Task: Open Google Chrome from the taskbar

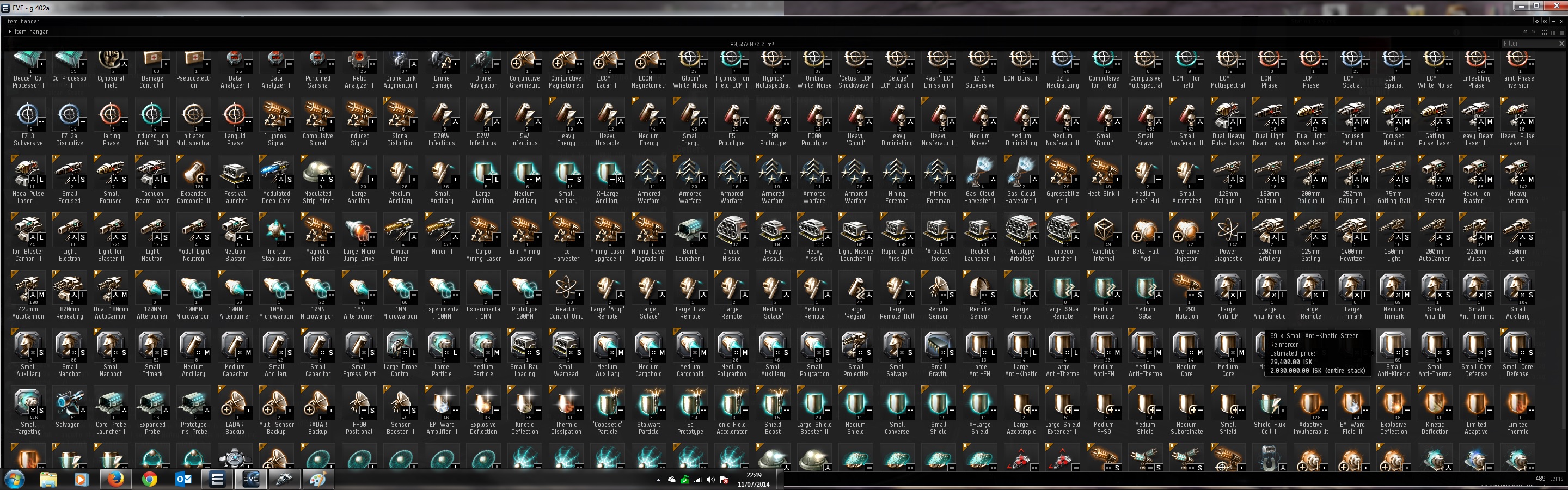Action: (149, 480)
